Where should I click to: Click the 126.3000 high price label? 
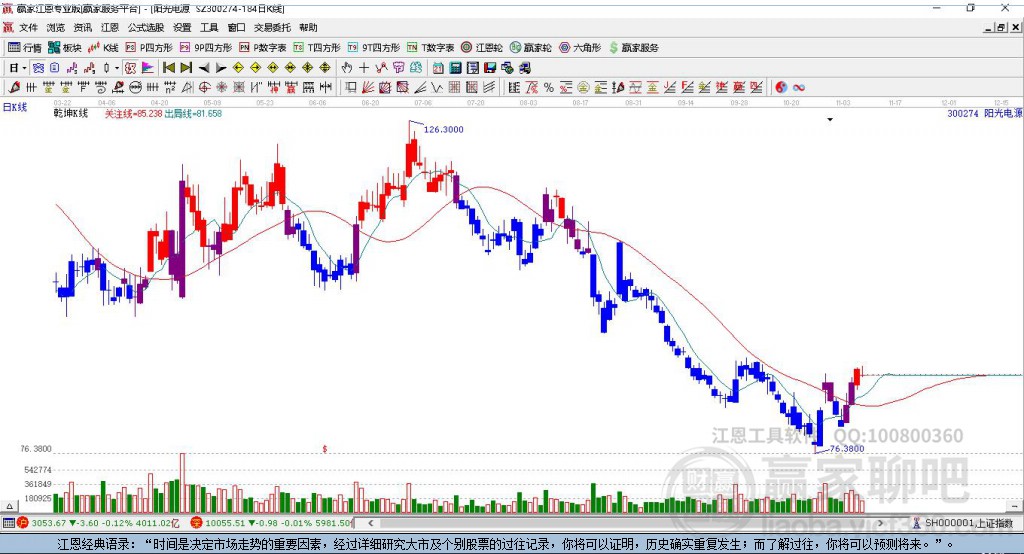coord(443,129)
